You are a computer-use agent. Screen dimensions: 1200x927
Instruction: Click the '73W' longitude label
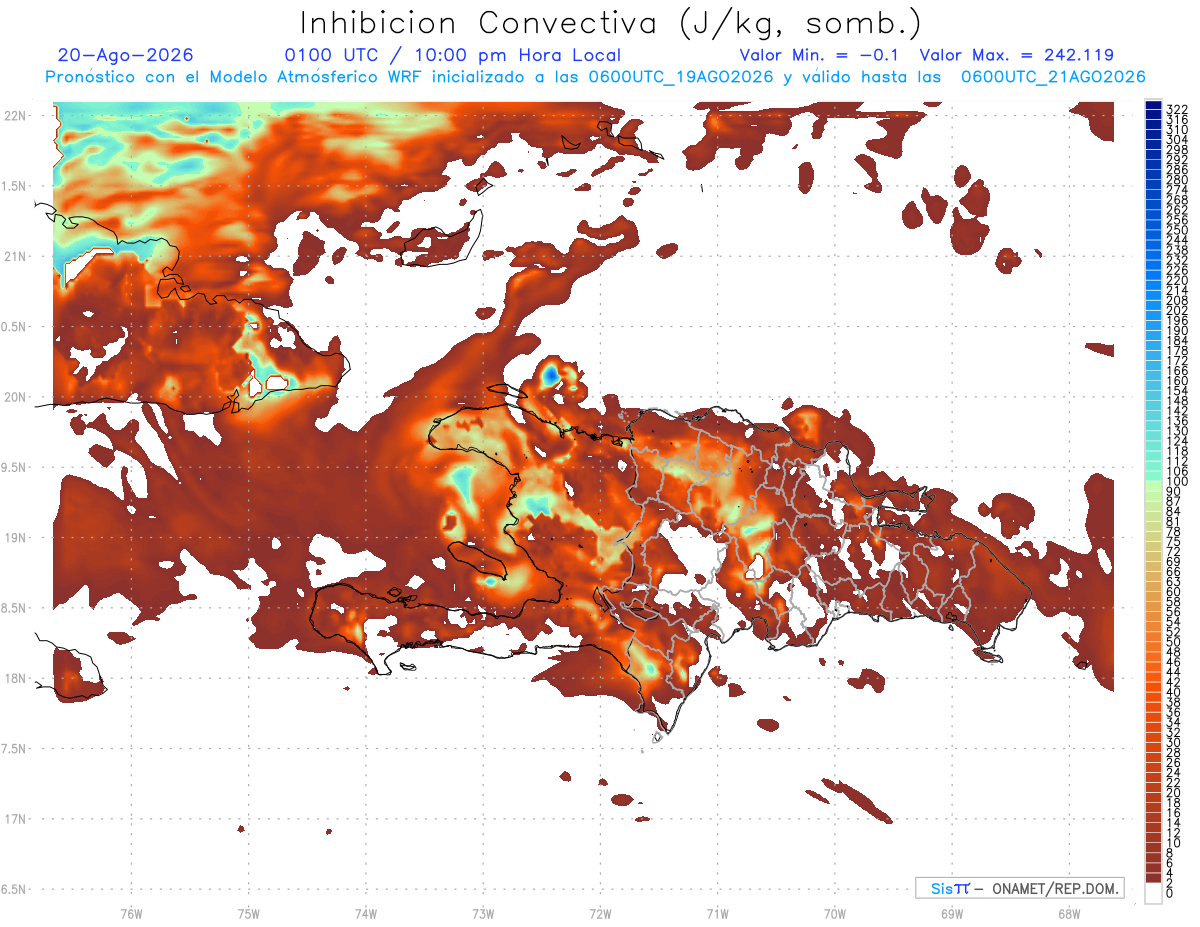(483, 912)
